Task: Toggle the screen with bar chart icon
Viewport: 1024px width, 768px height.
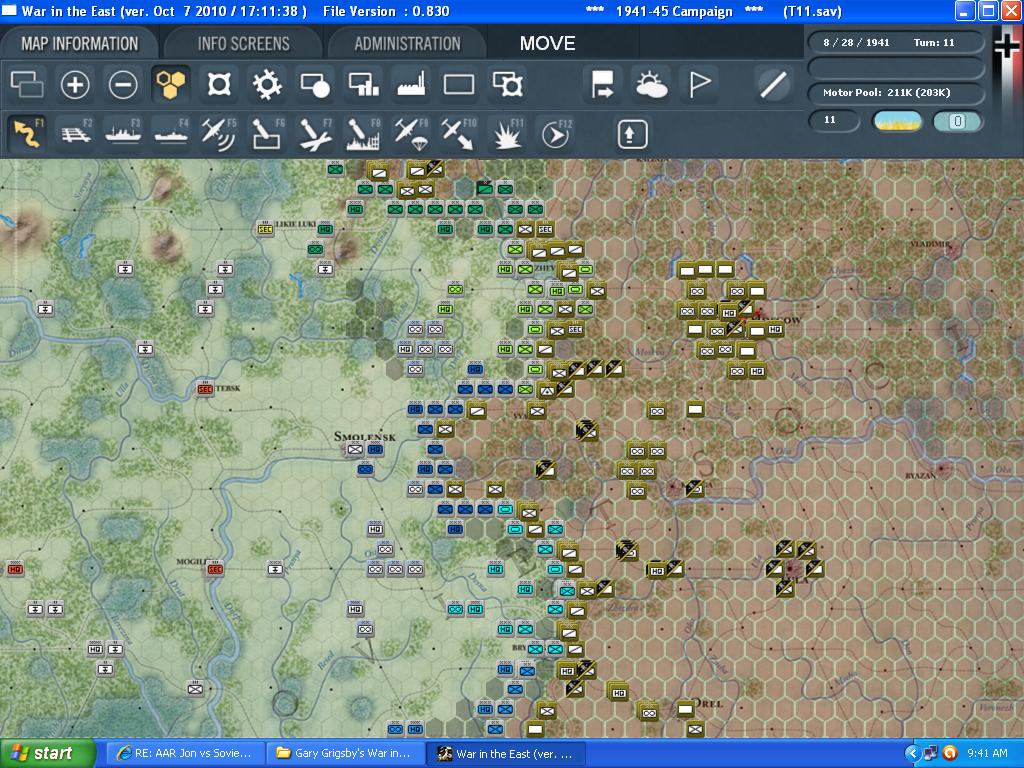Action: 364,85
